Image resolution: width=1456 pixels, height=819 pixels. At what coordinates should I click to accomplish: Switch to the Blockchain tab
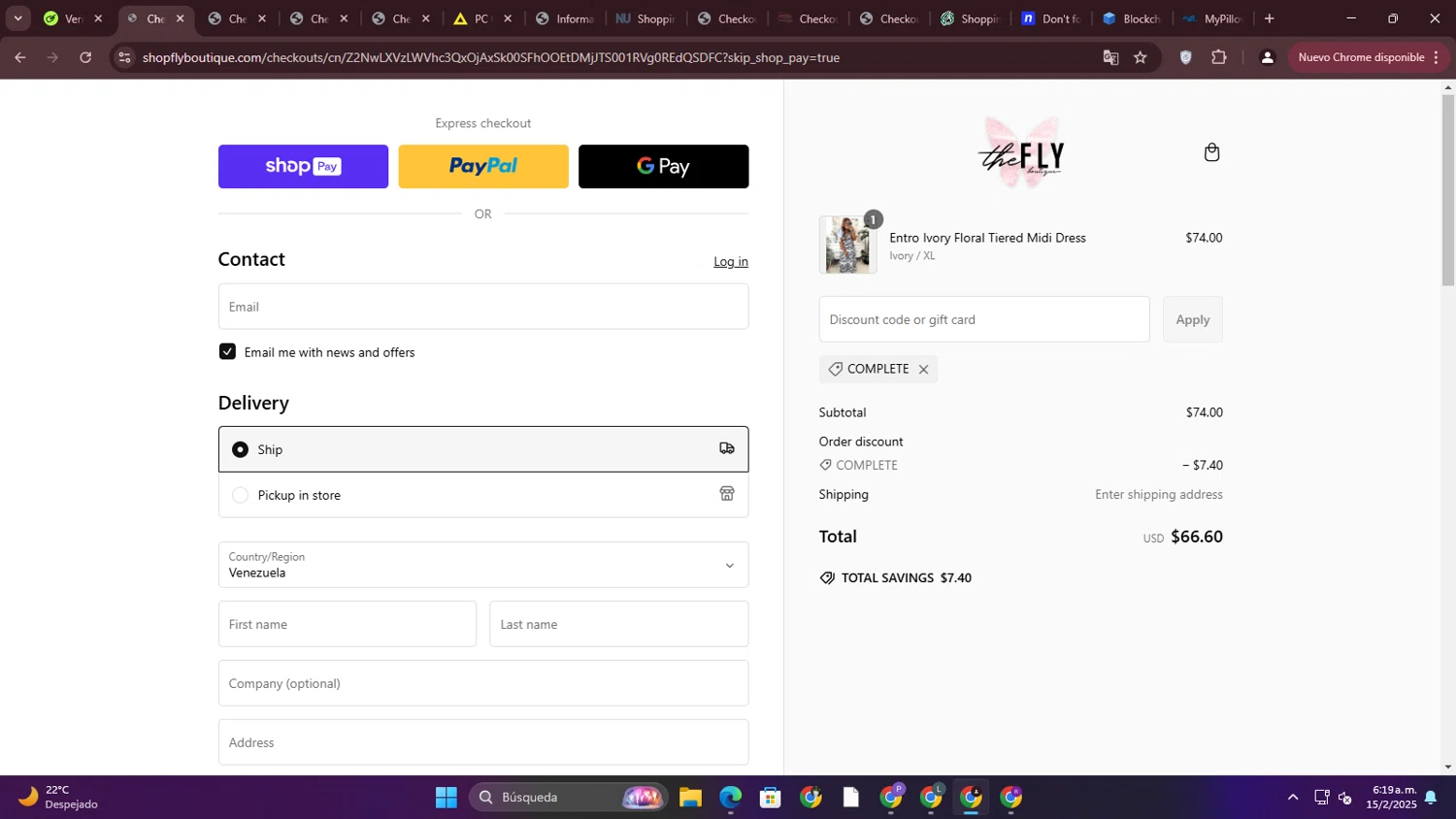[x=1131, y=18]
